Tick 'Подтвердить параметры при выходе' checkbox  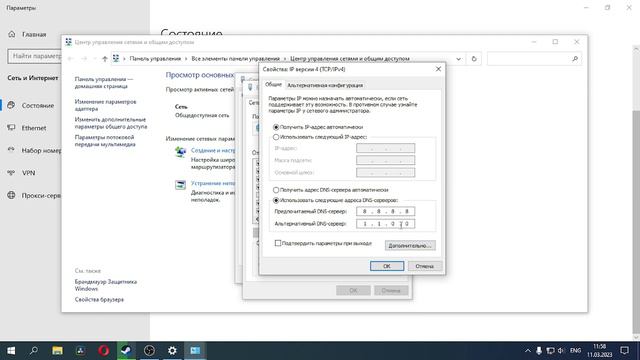point(278,243)
